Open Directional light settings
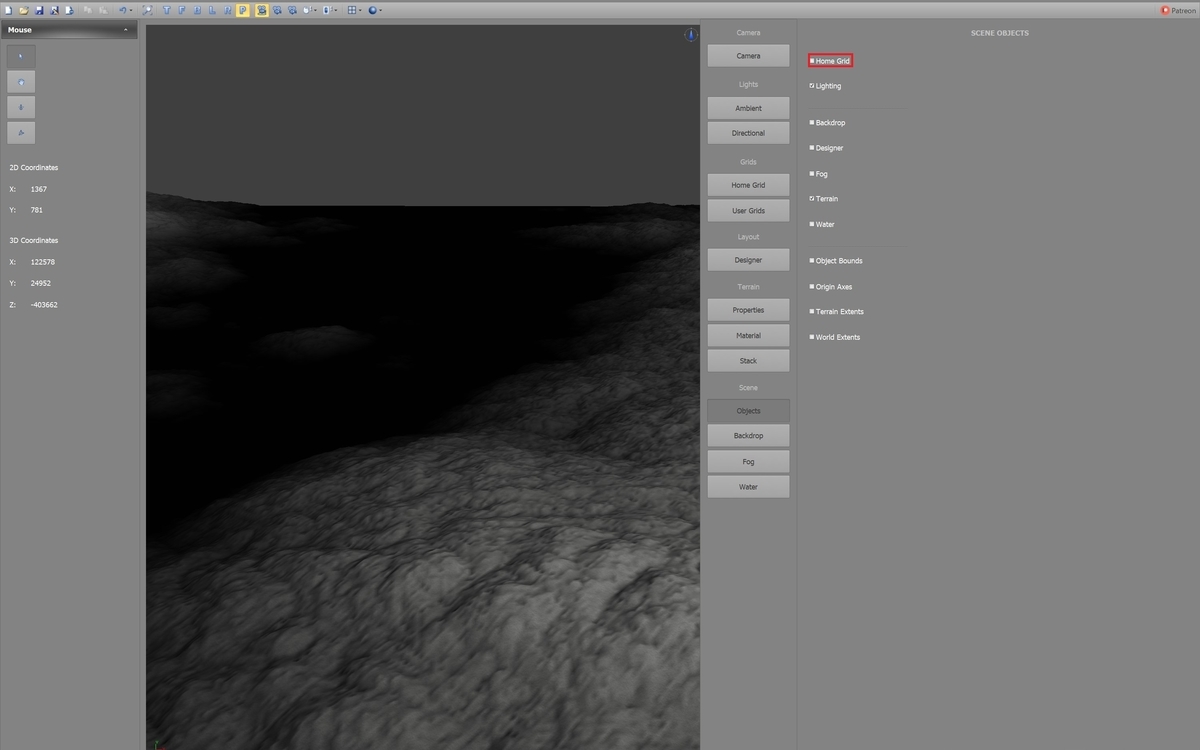 click(x=748, y=133)
